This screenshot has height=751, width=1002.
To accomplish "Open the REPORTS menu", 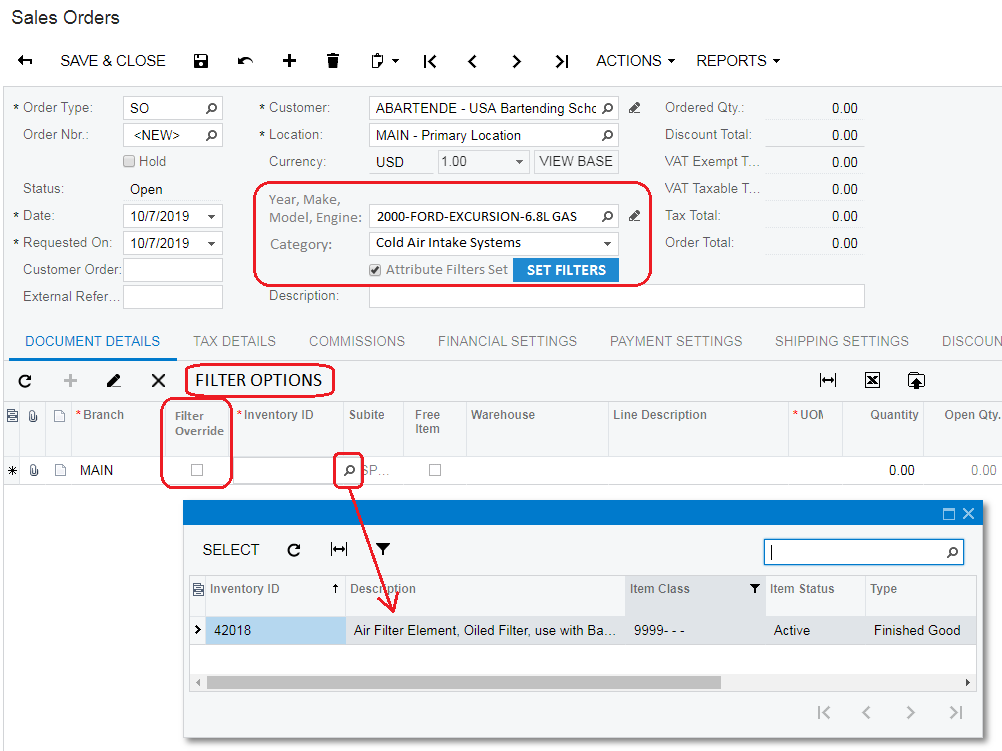I will 738,61.
